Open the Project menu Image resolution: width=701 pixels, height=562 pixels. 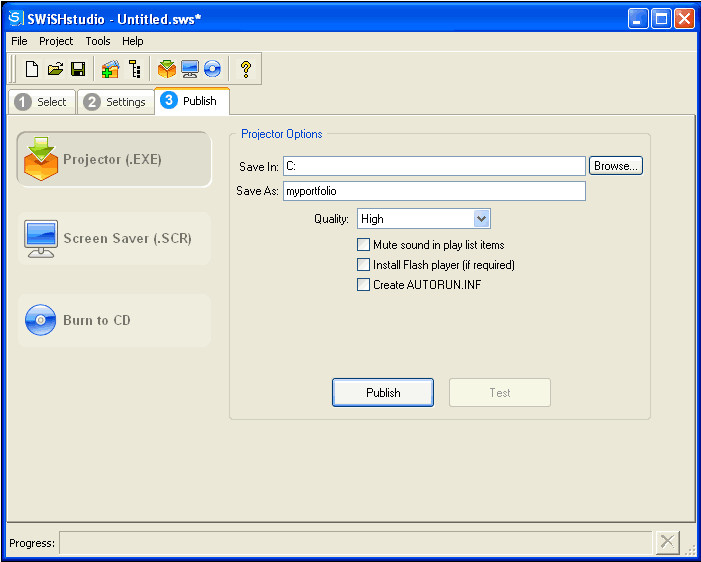tap(56, 41)
